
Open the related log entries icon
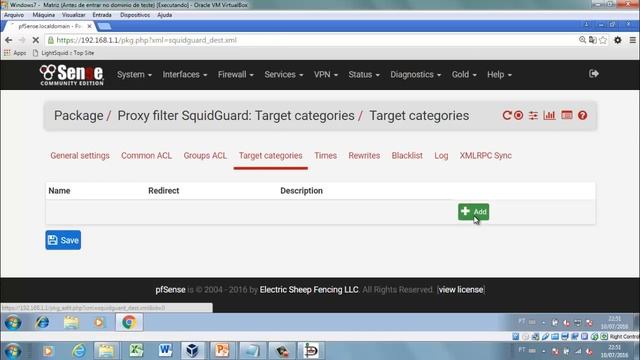[567, 116]
